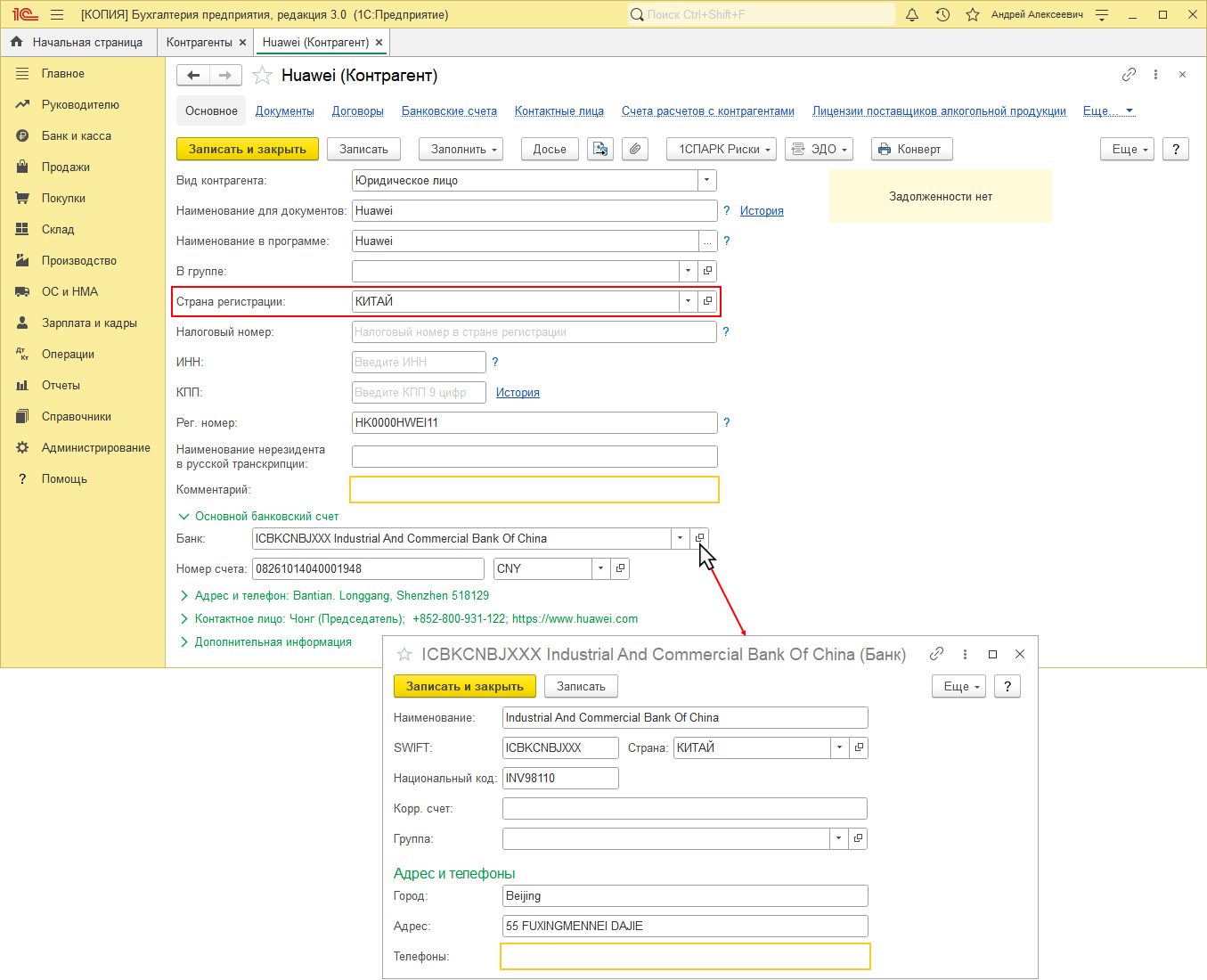Image resolution: width=1207 pixels, height=980 pixels.
Task: Navigate forward with the right arrow button
Action: 225,76
